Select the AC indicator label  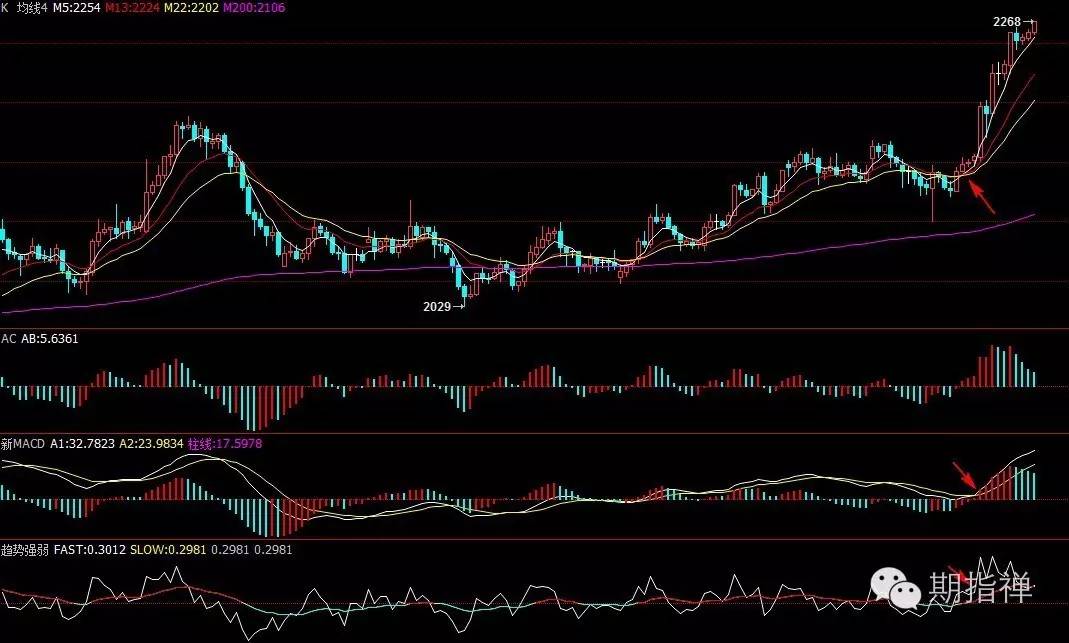pos(8,339)
